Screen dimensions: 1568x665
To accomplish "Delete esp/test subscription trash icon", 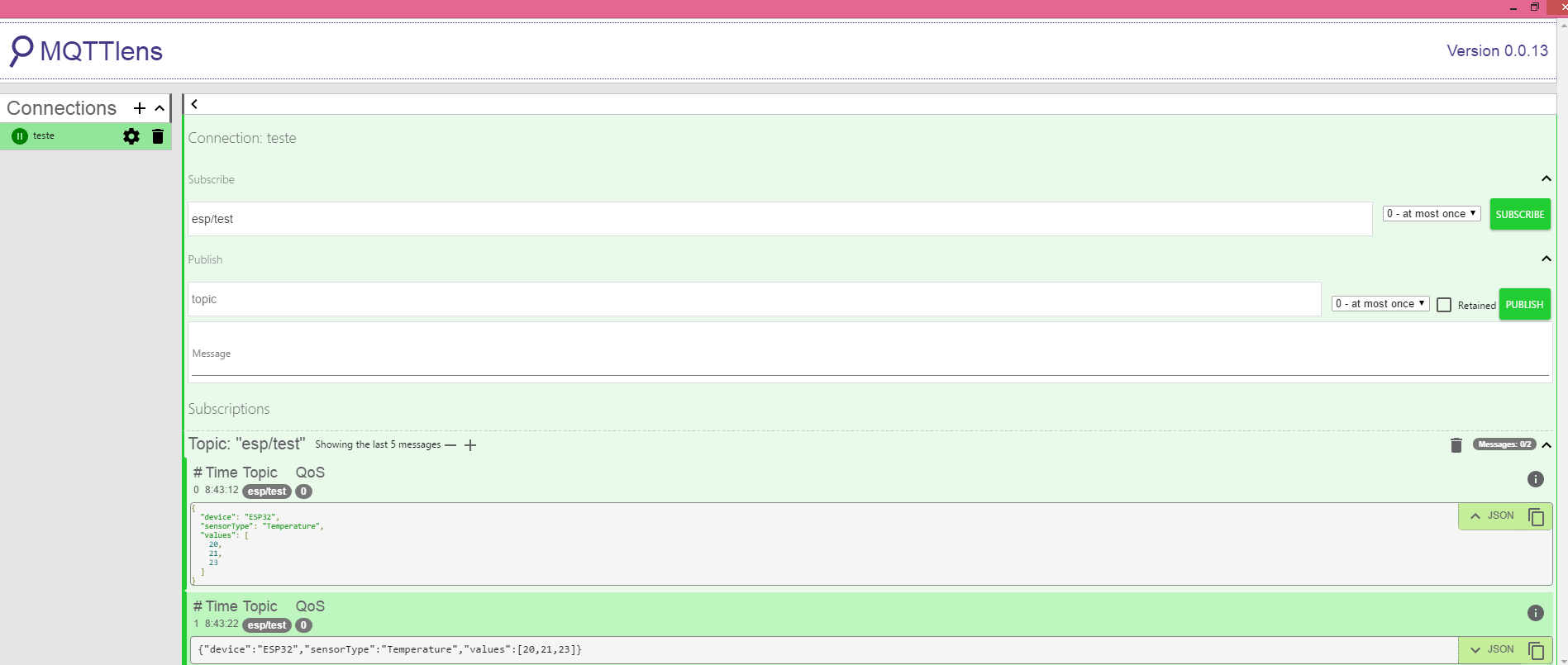I will click(1456, 445).
